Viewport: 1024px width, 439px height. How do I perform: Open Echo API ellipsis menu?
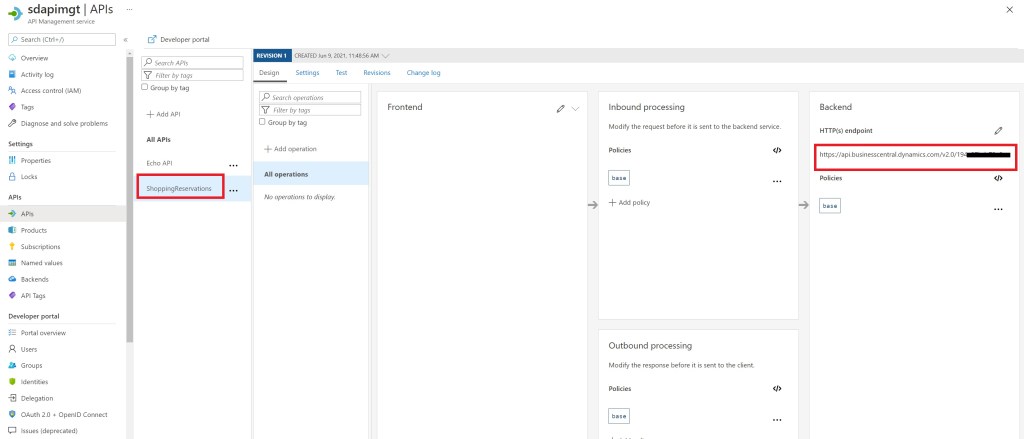[x=233, y=164]
